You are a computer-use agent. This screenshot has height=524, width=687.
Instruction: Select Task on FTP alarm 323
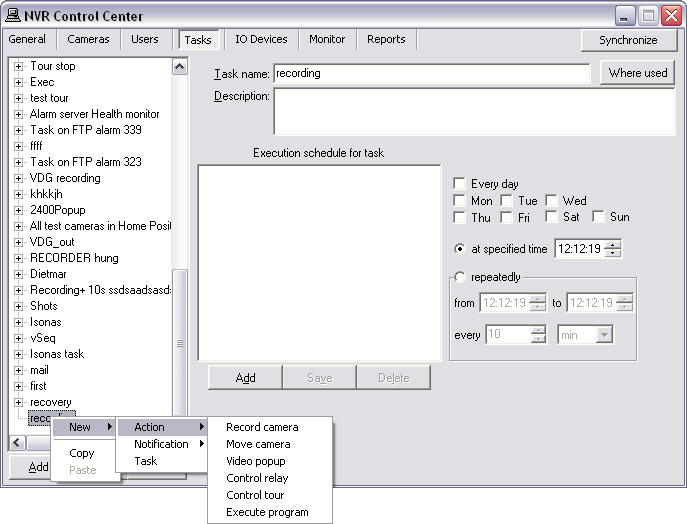point(86,162)
